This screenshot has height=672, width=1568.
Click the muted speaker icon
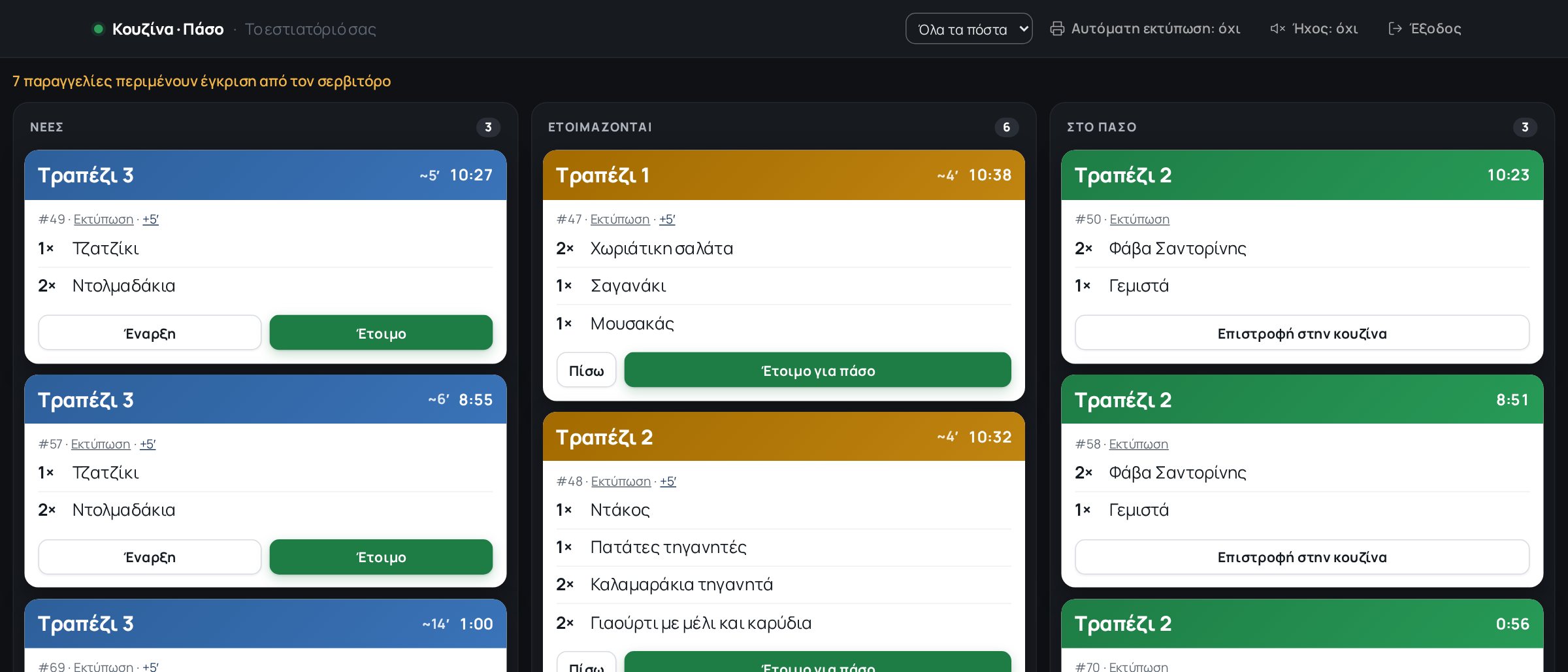1277,29
